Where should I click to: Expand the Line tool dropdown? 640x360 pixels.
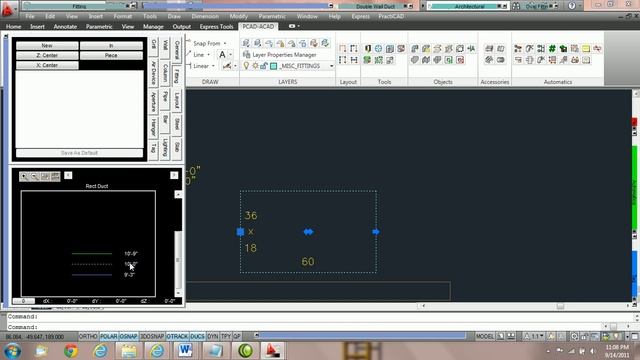(209, 55)
